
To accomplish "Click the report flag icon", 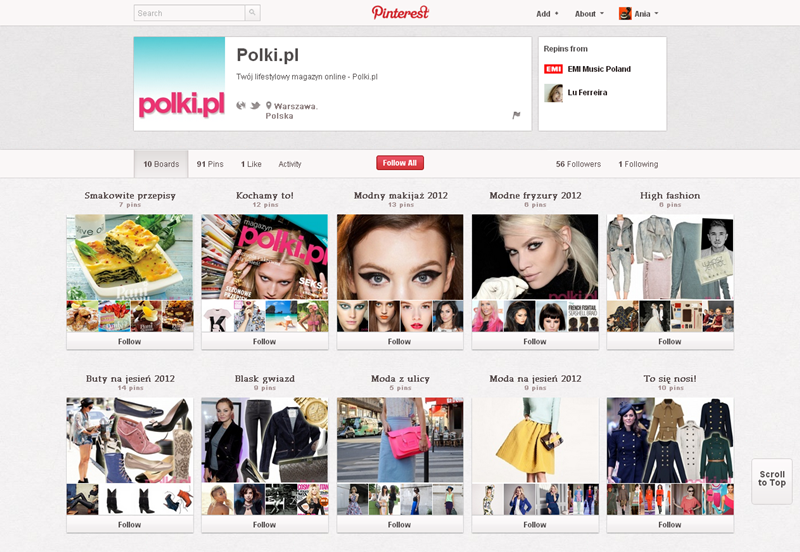I will pyautogui.click(x=516, y=115).
